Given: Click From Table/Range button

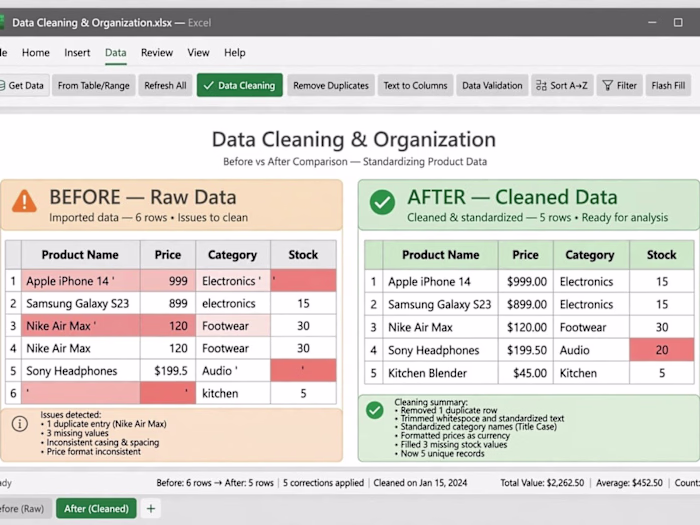Looking at the screenshot, I should pos(93,85).
